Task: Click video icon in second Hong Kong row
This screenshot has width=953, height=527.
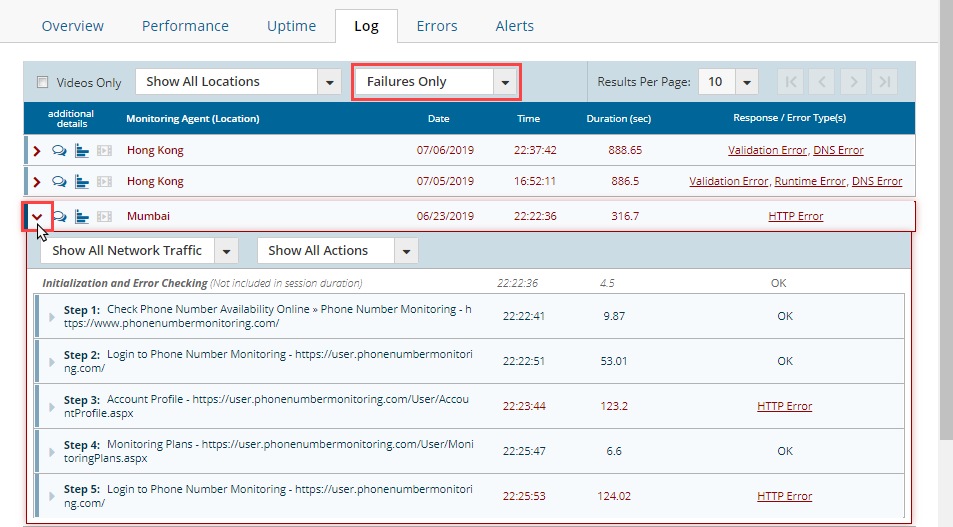Action: pyautogui.click(x=104, y=182)
